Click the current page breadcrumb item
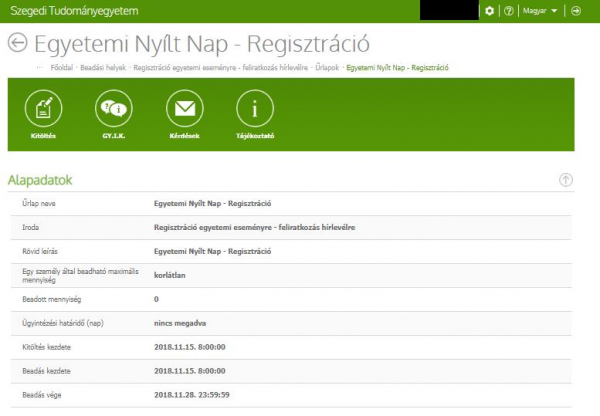Image resolution: width=600 pixels, height=416 pixels. pyautogui.click(x=395, y=67)
